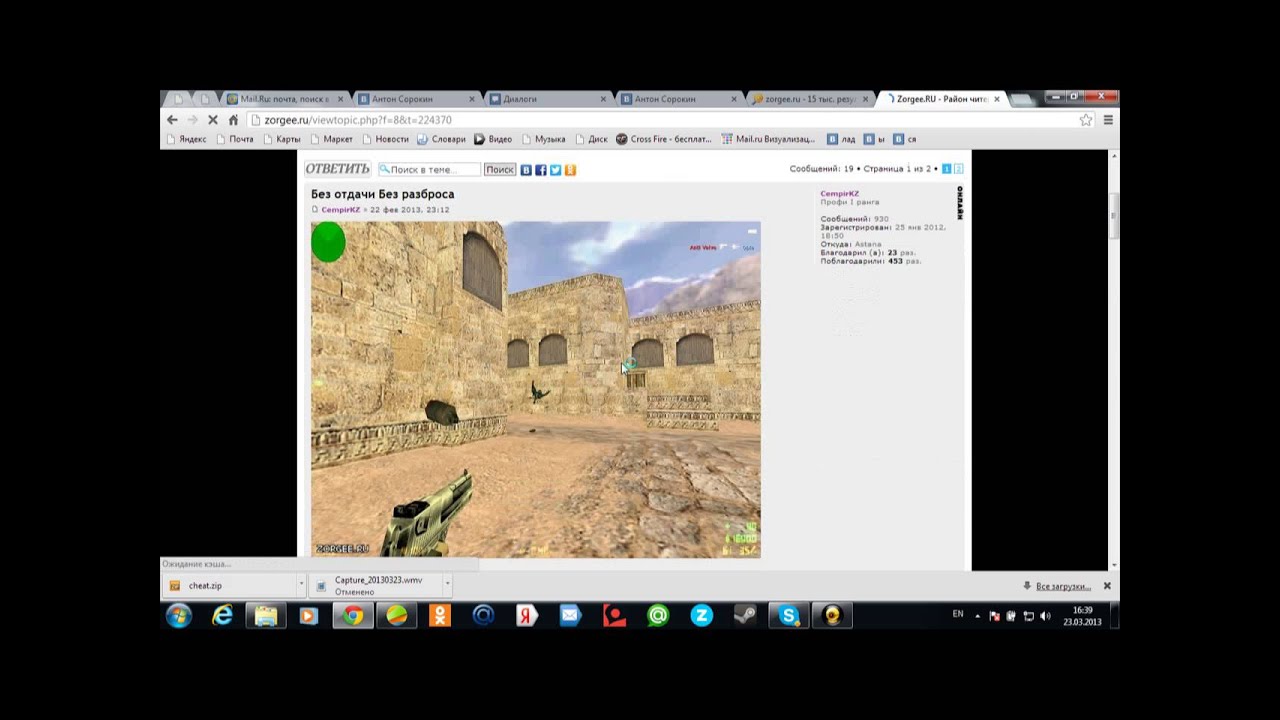Click the browser back arrow
This screenshot has height=720, width=1280.
(x=172, y=120)
